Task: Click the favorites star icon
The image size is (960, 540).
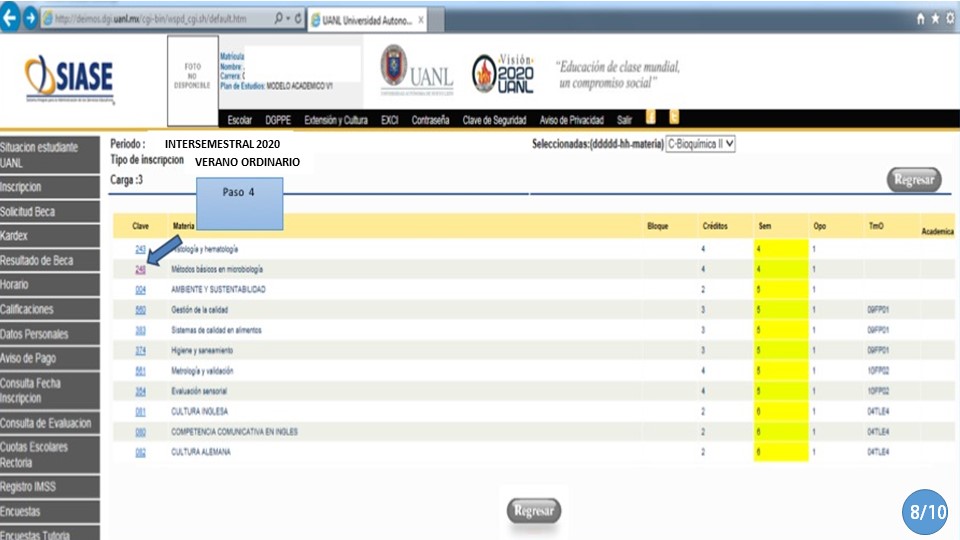Action: point(935,19)
